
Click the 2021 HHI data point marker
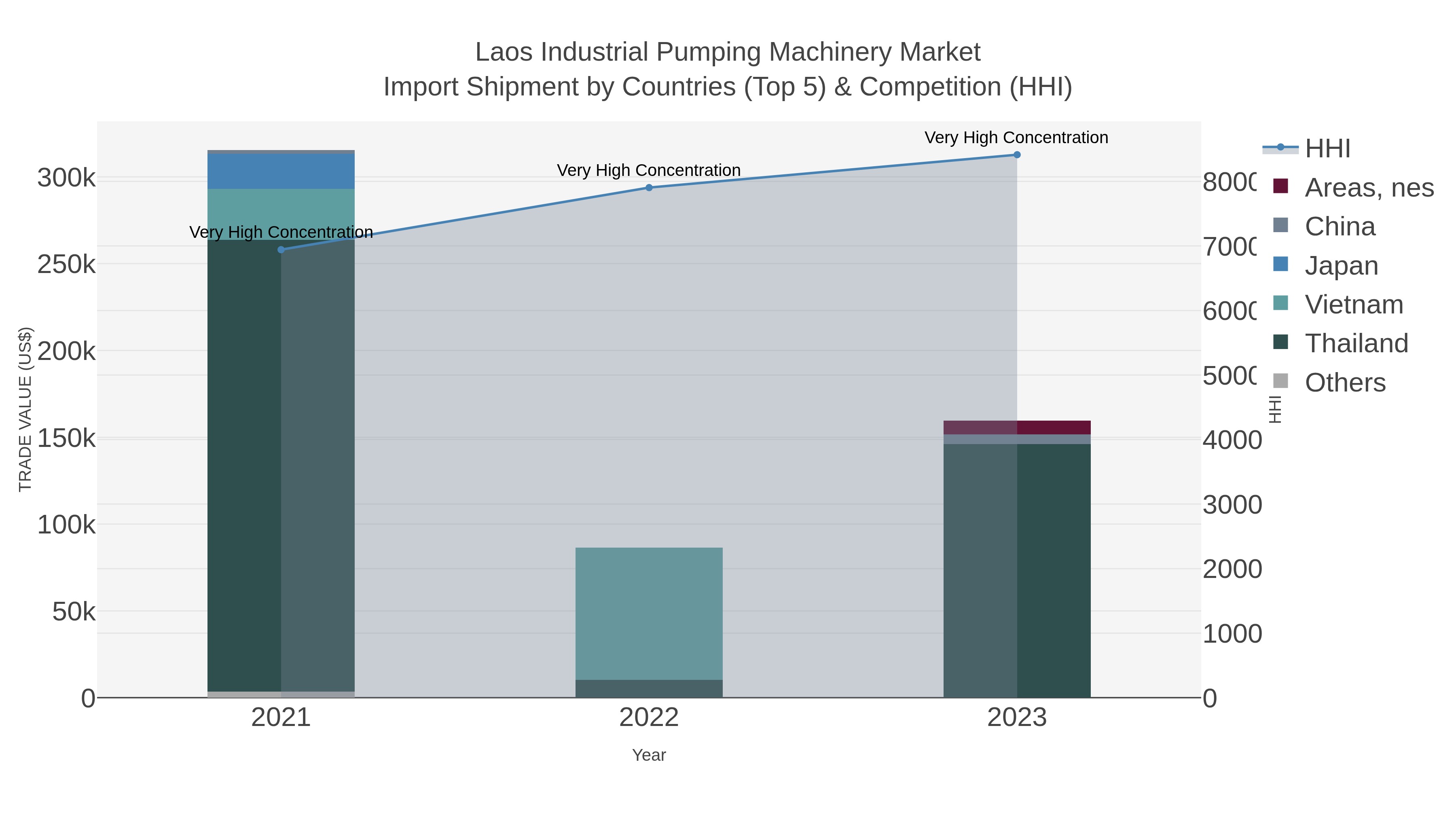click(x=281, y=249)
